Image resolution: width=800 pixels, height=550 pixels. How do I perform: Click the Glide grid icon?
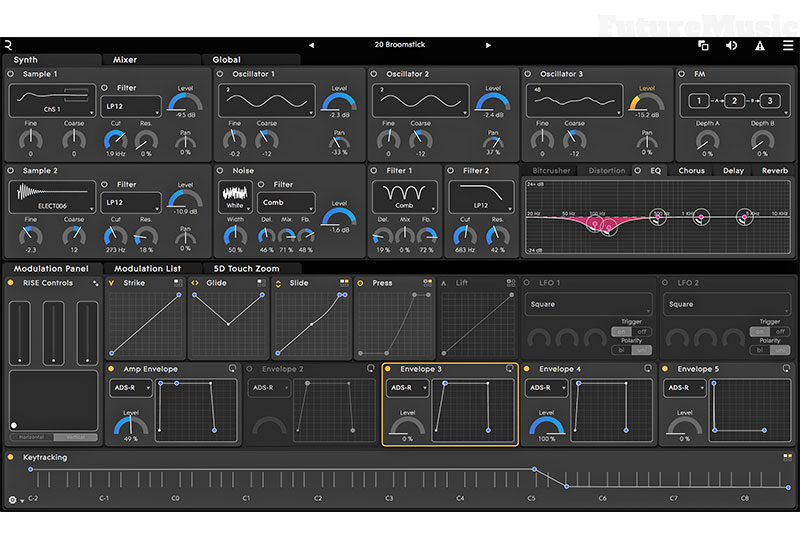pos(261,283)
